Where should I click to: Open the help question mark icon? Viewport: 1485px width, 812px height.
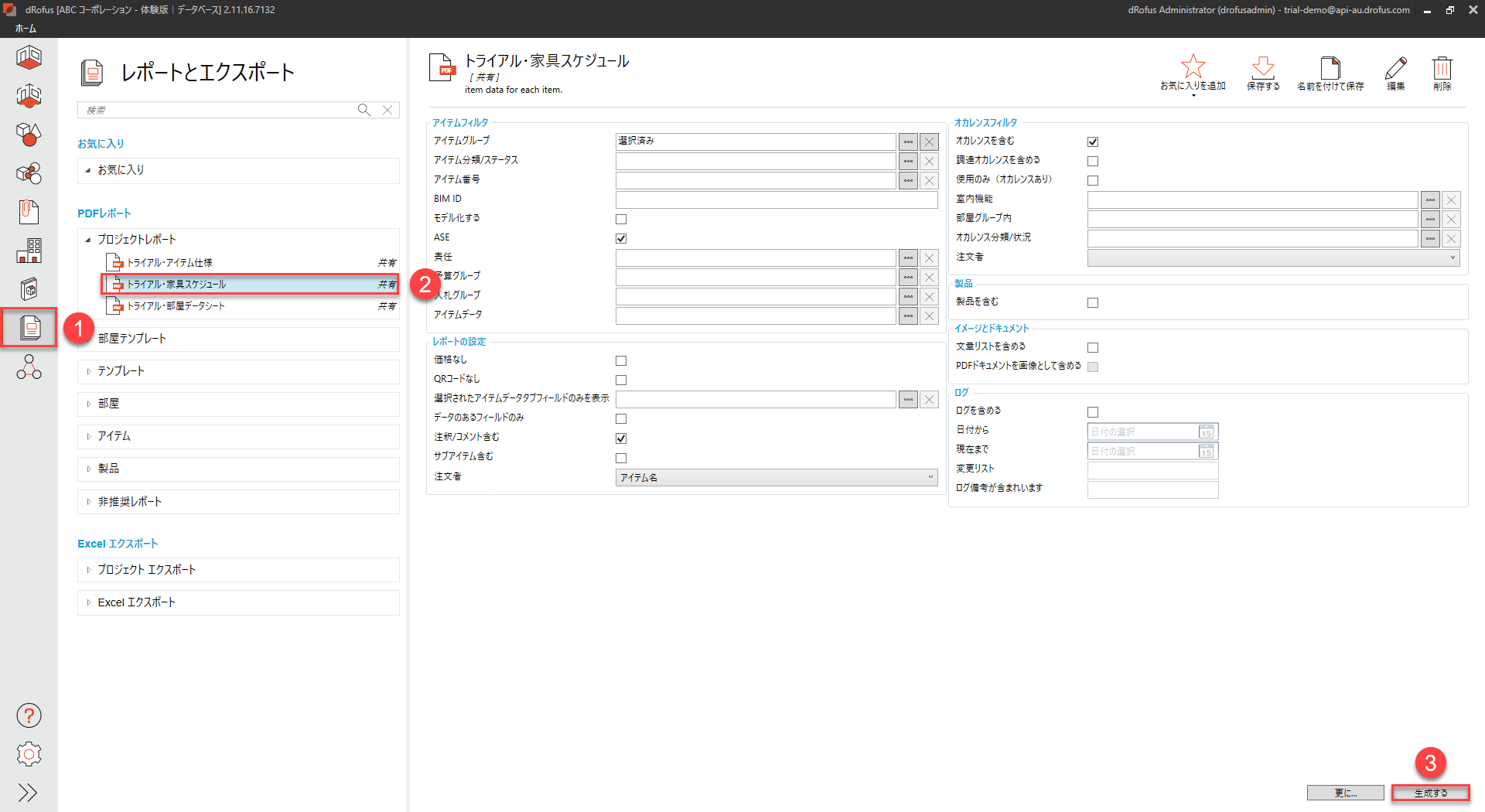pos(29,715)
